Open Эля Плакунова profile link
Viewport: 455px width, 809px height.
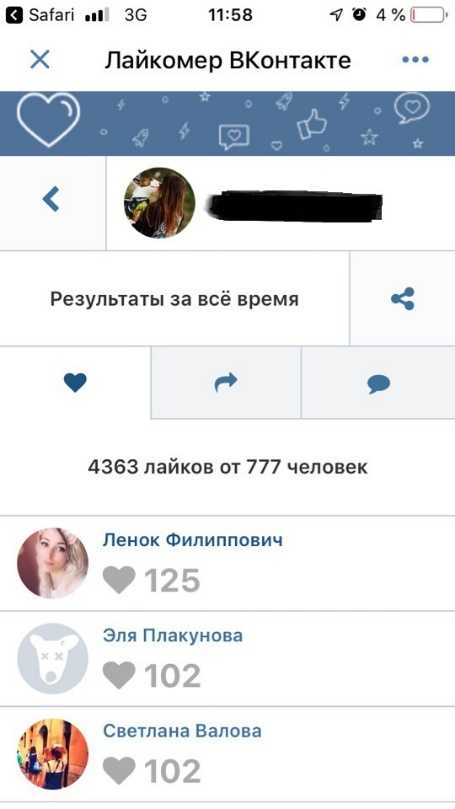click(173, 635)
